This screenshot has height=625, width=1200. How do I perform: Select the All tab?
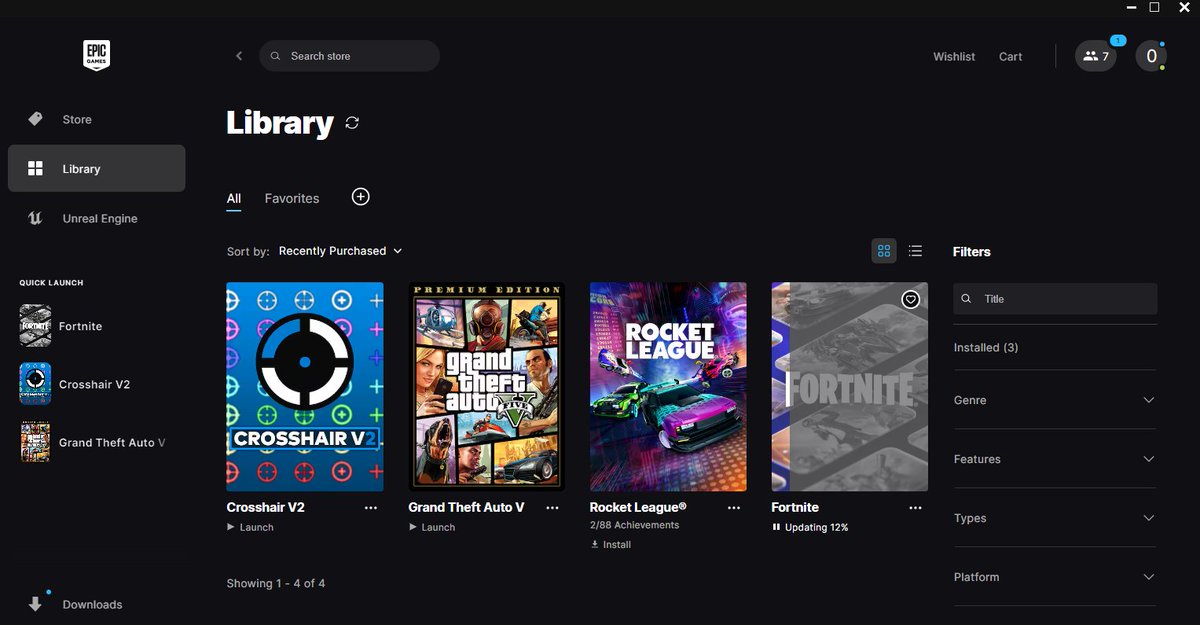point(234,198)
